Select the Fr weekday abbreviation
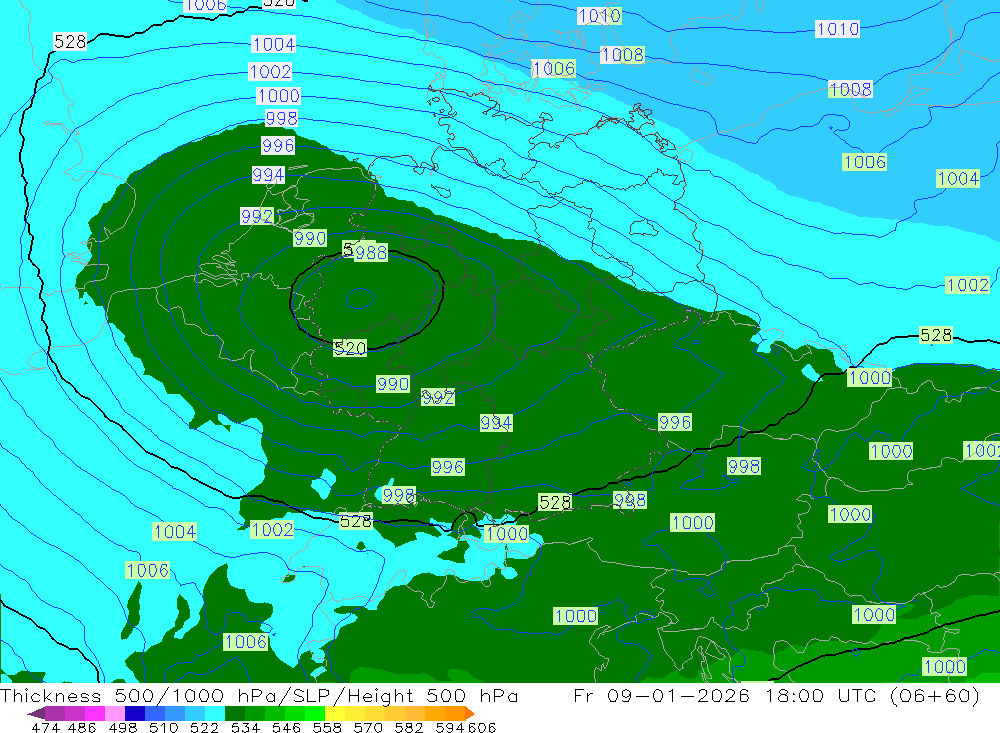 (583, 695)
